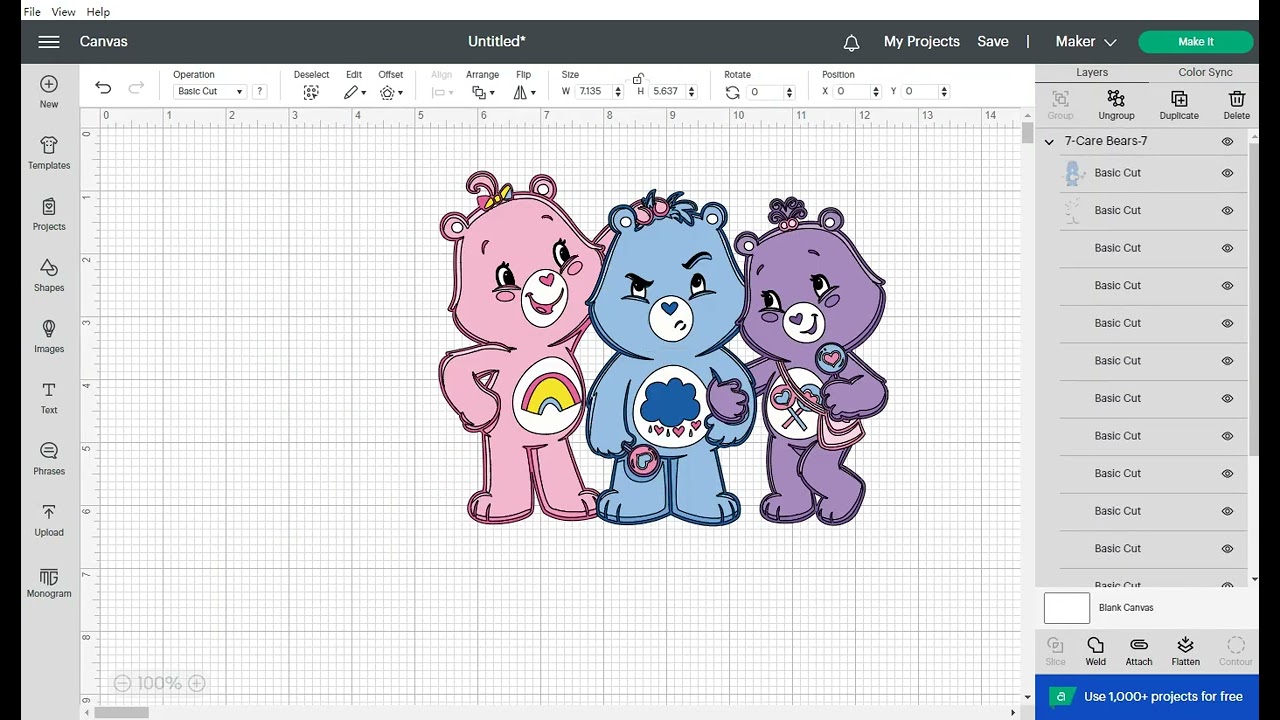Zoom in with plus icon
Viewport: 1280px width, 720px height.
point(197,683)
